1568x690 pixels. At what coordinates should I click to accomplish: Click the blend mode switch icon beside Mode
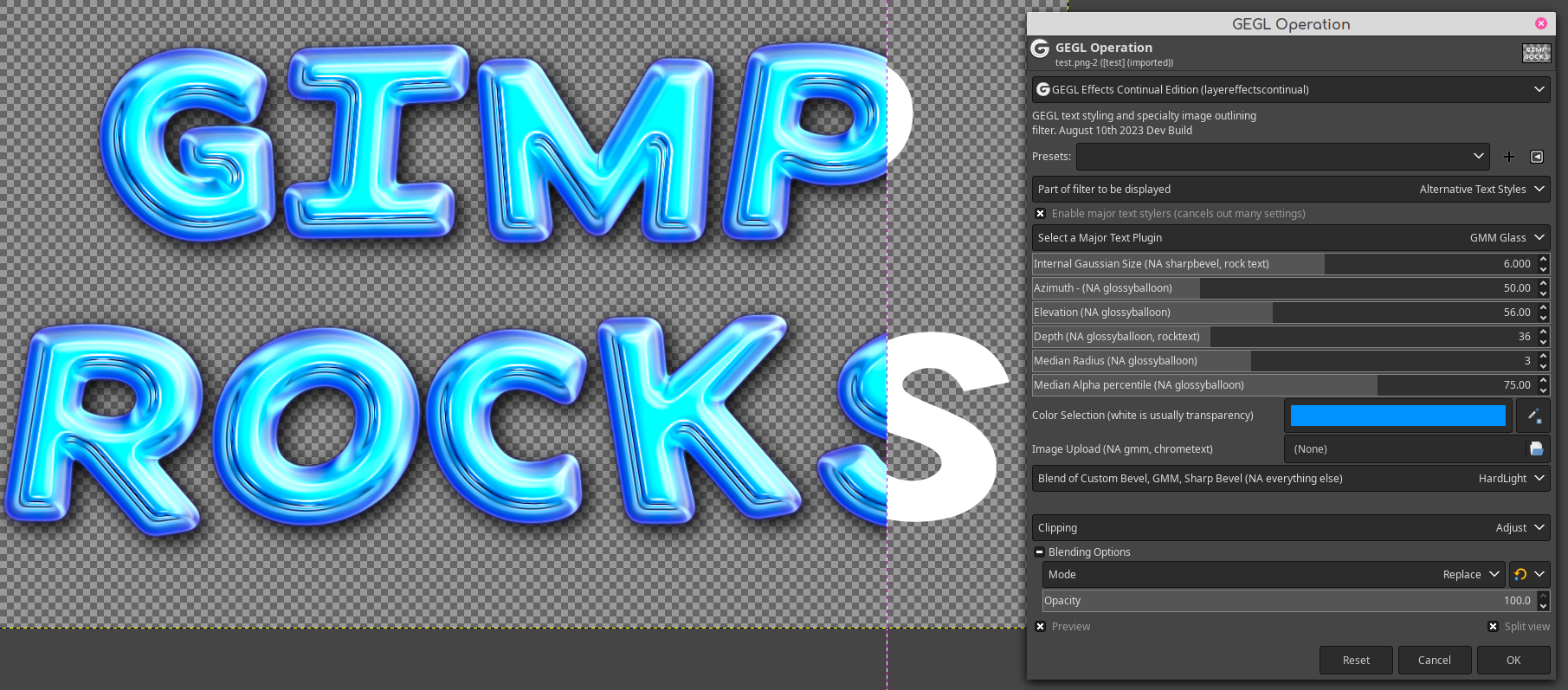[1520, 574]
